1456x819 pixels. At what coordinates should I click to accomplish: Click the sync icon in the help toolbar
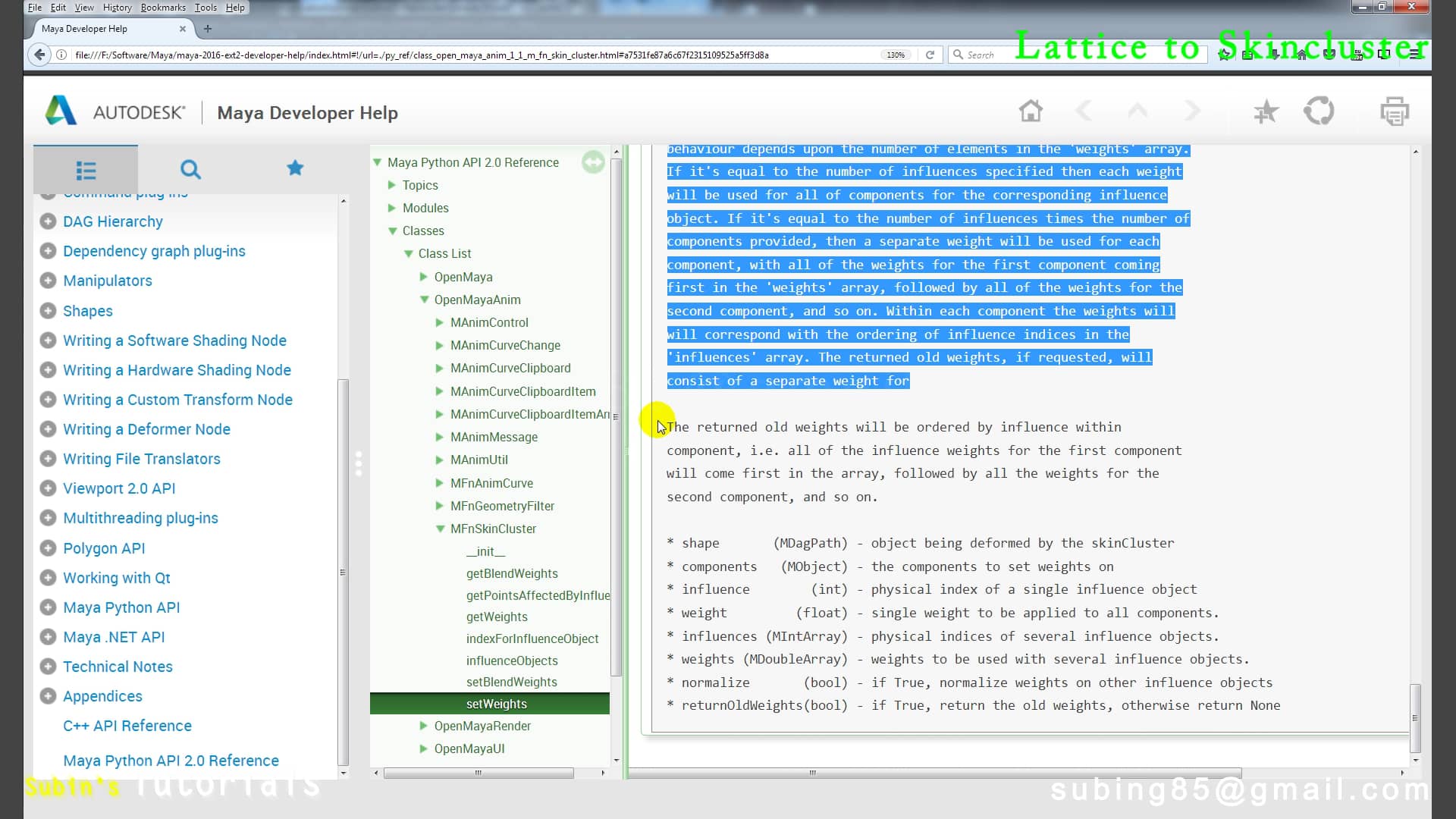(1319, 110)
